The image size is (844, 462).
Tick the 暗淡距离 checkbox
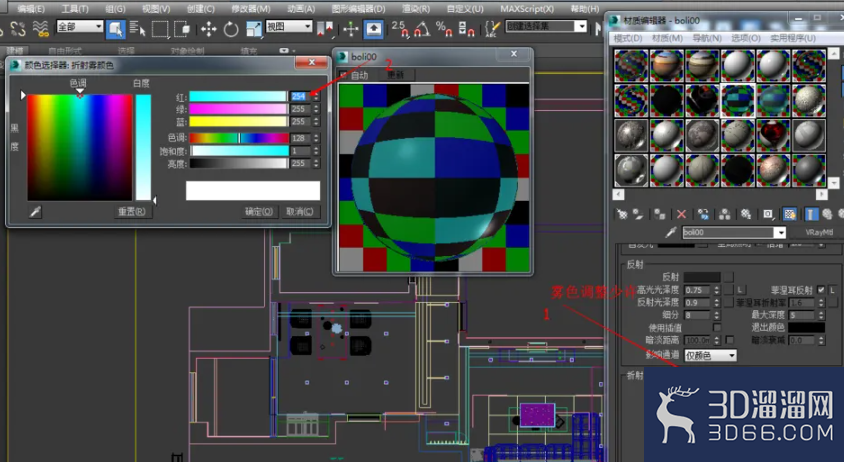point(729,340)
